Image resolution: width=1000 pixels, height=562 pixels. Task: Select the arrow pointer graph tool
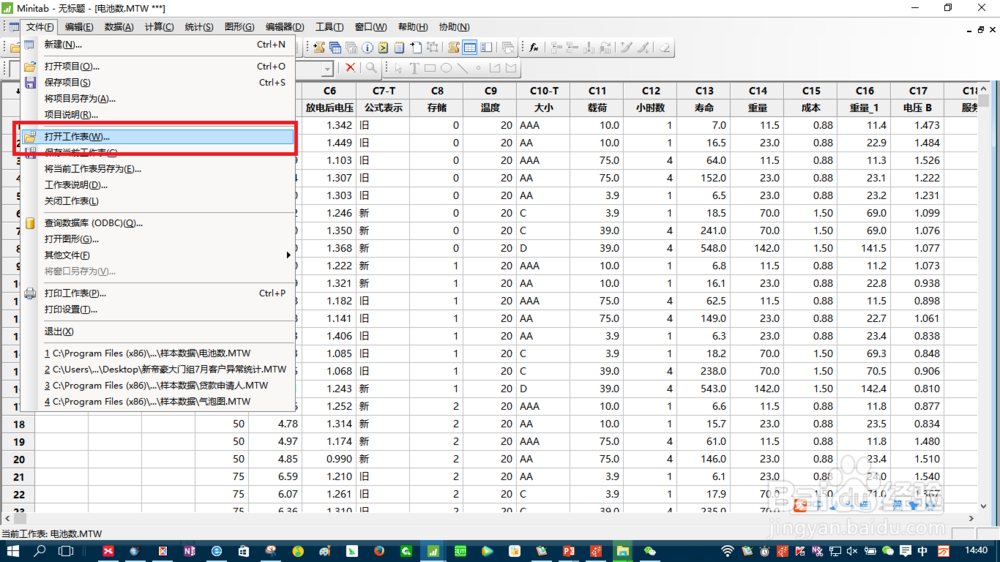point(398,68)
